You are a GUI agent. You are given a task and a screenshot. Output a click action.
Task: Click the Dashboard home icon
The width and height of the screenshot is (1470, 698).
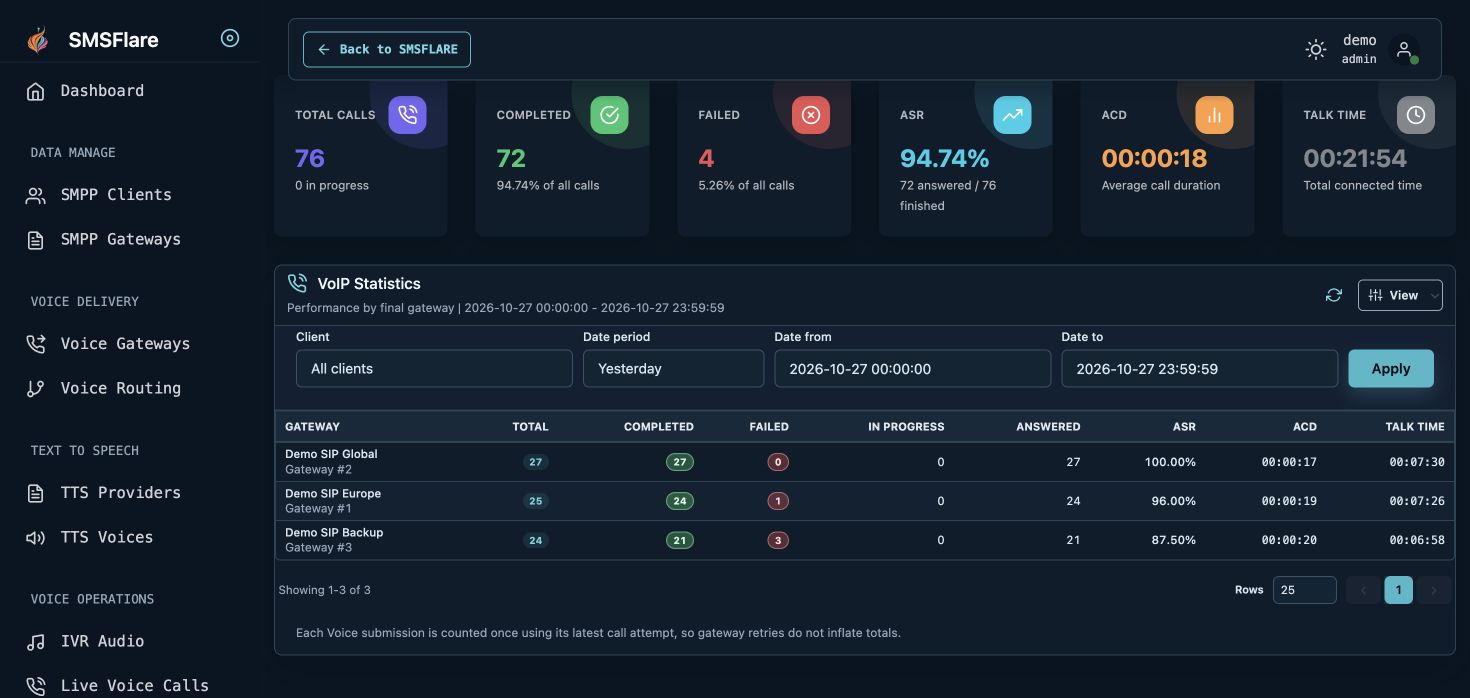click(x=36, y=91)
